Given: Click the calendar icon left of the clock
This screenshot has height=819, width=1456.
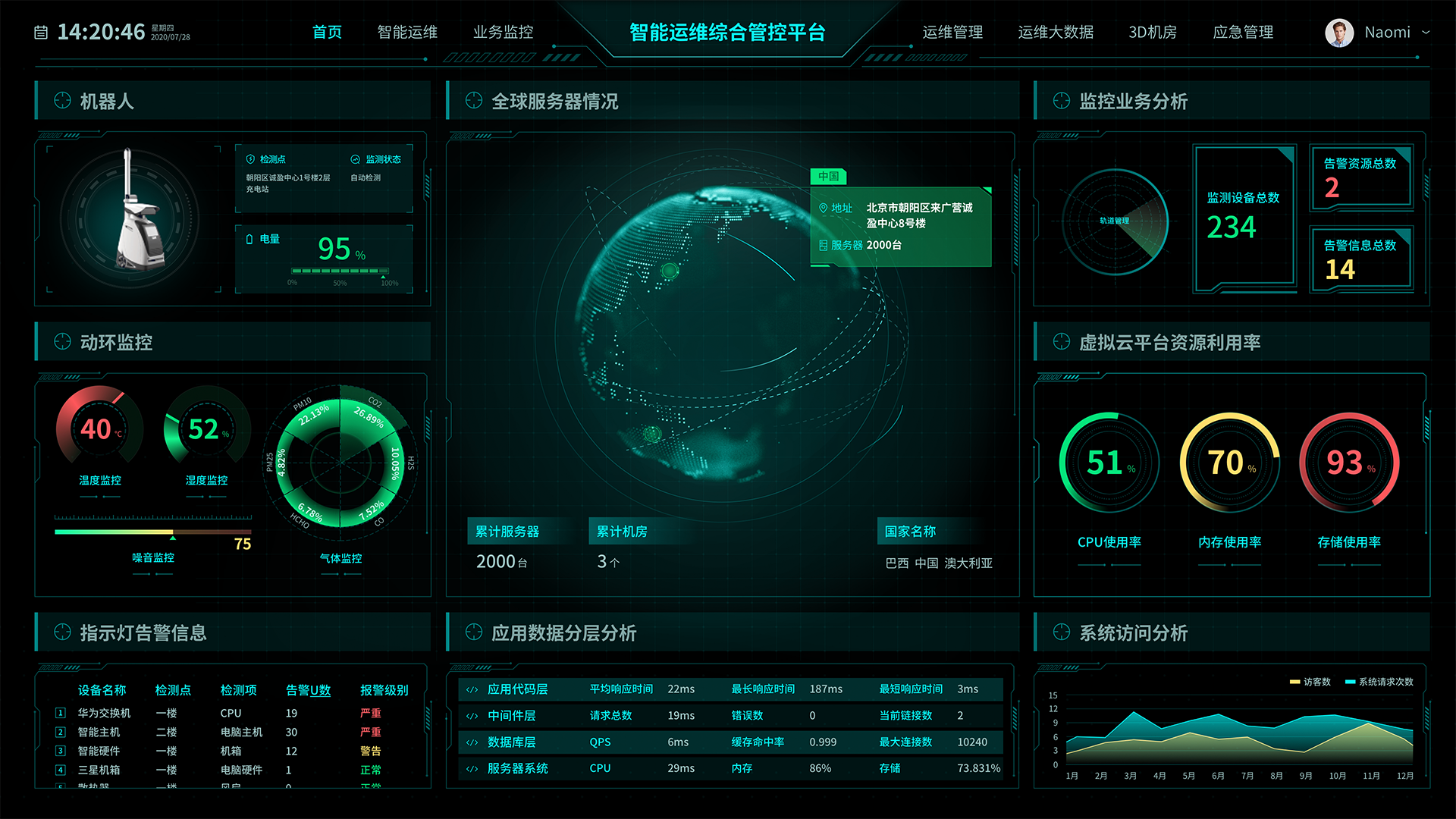Looking at the screenshot, I should [42, 32].
